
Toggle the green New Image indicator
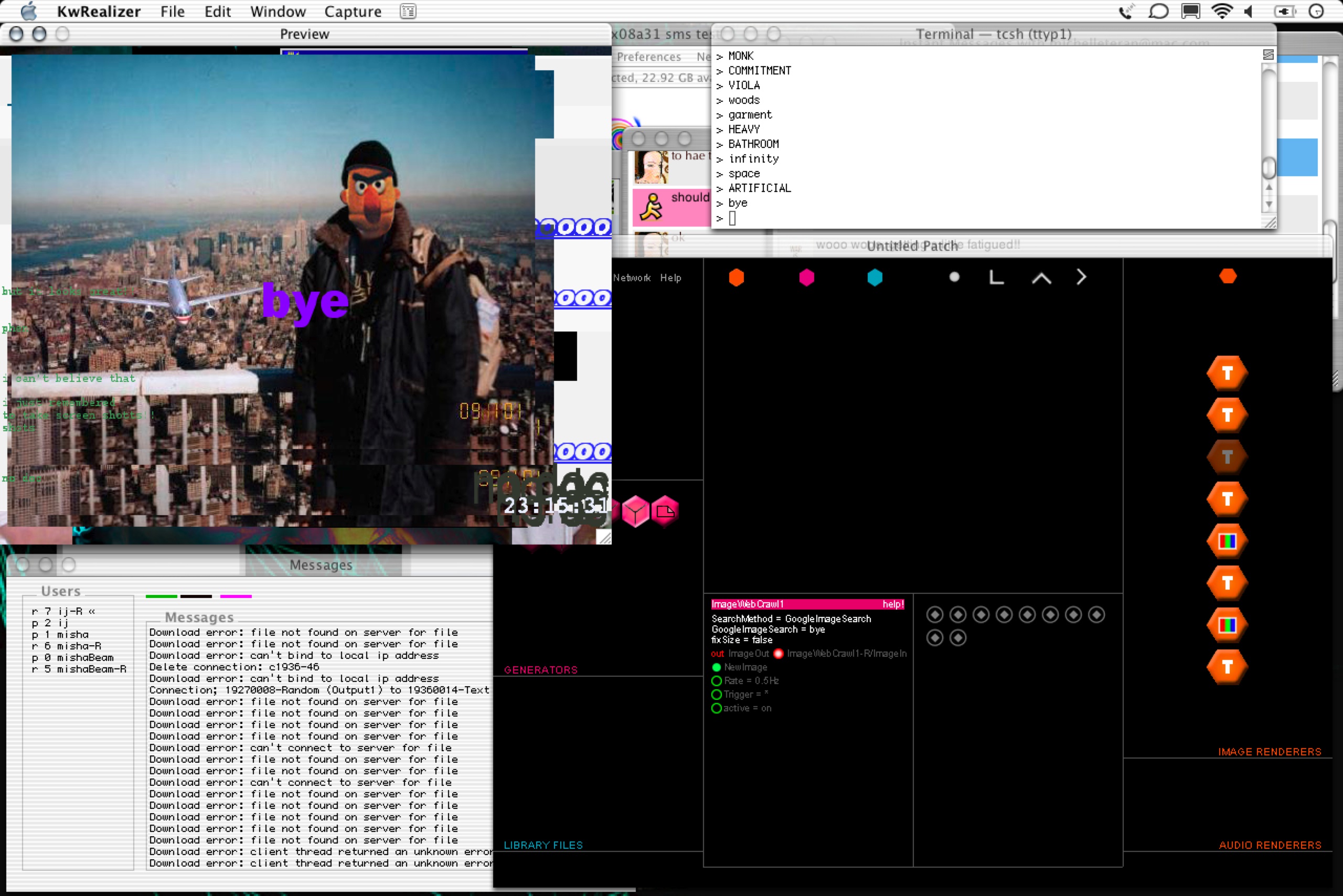click(717, 667)
